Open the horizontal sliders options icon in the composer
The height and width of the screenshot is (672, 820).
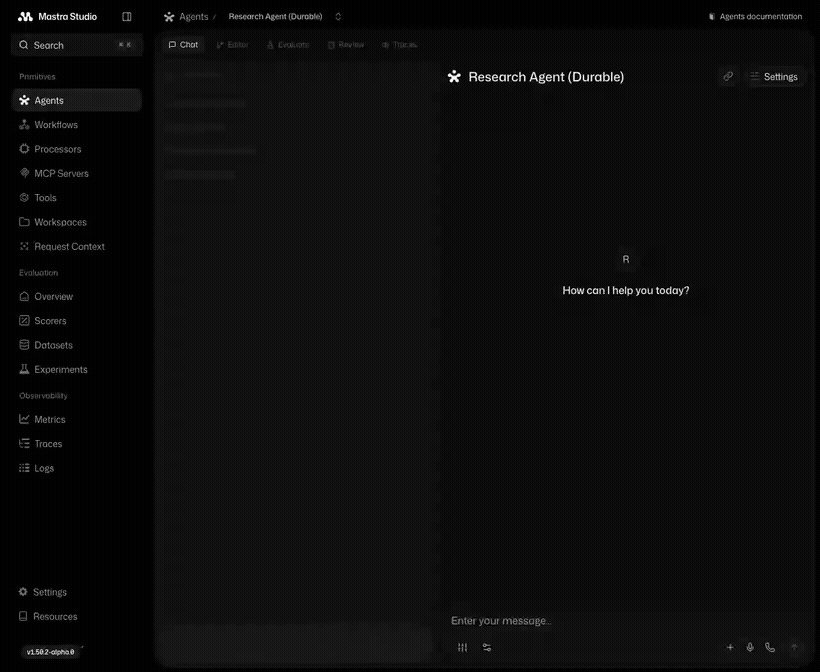(487, 647)
